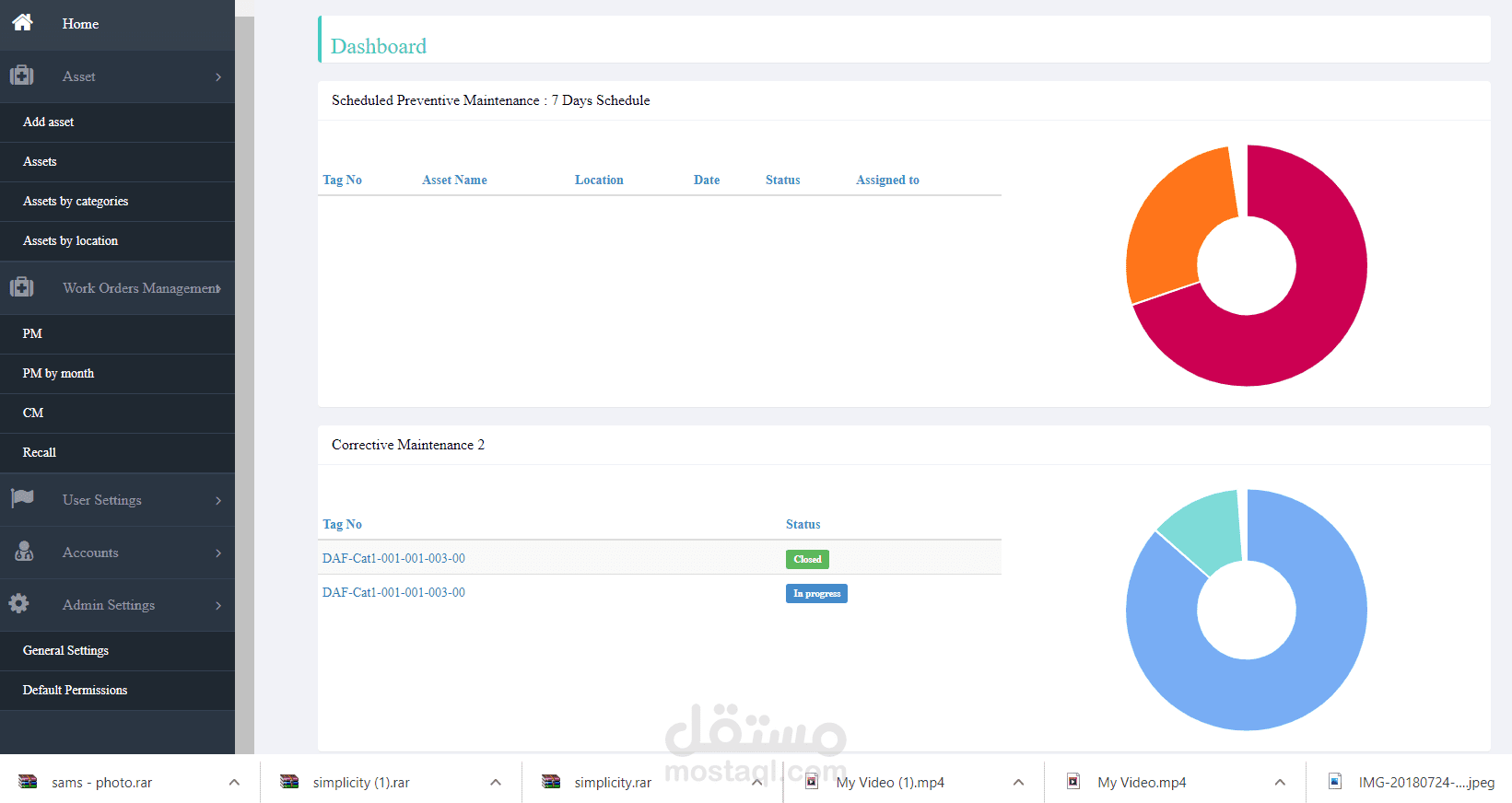Sort table by Asset Name column header
The width and height of the screenshot is (1512, 803).
tap(454, 180)
